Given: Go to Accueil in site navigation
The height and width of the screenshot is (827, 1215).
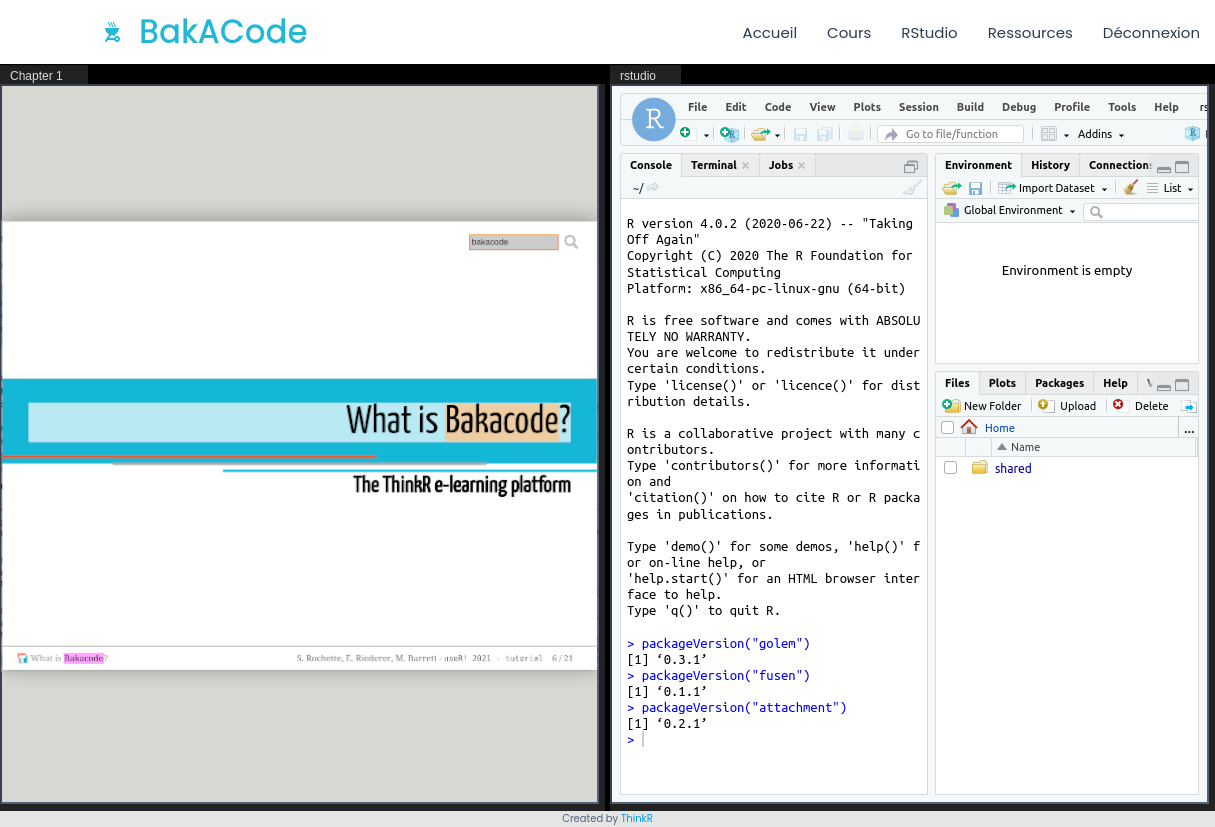Looking at the screenshot, I should coord(770,33).
